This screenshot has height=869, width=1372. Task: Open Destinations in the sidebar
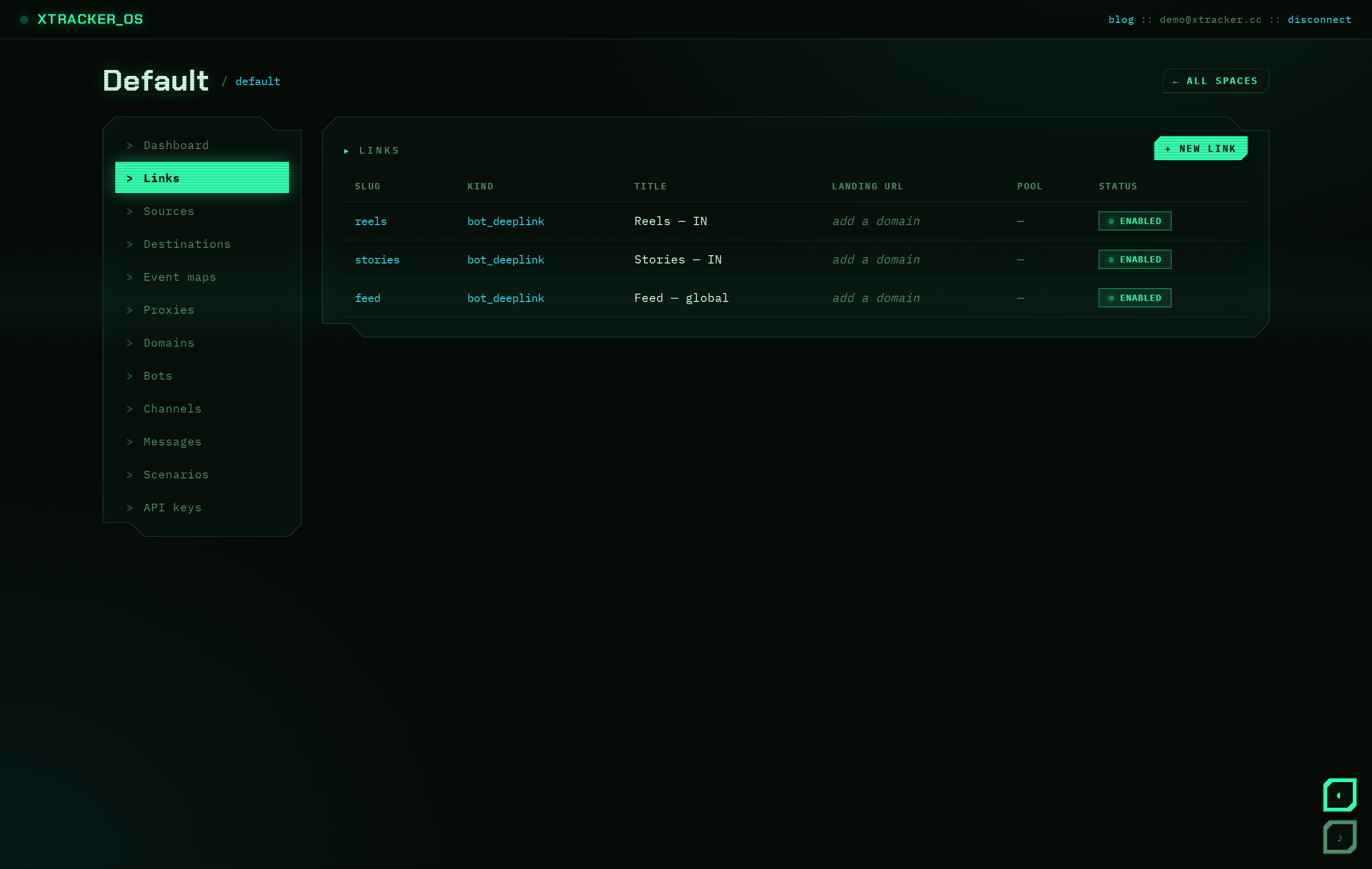pos(202,244)
